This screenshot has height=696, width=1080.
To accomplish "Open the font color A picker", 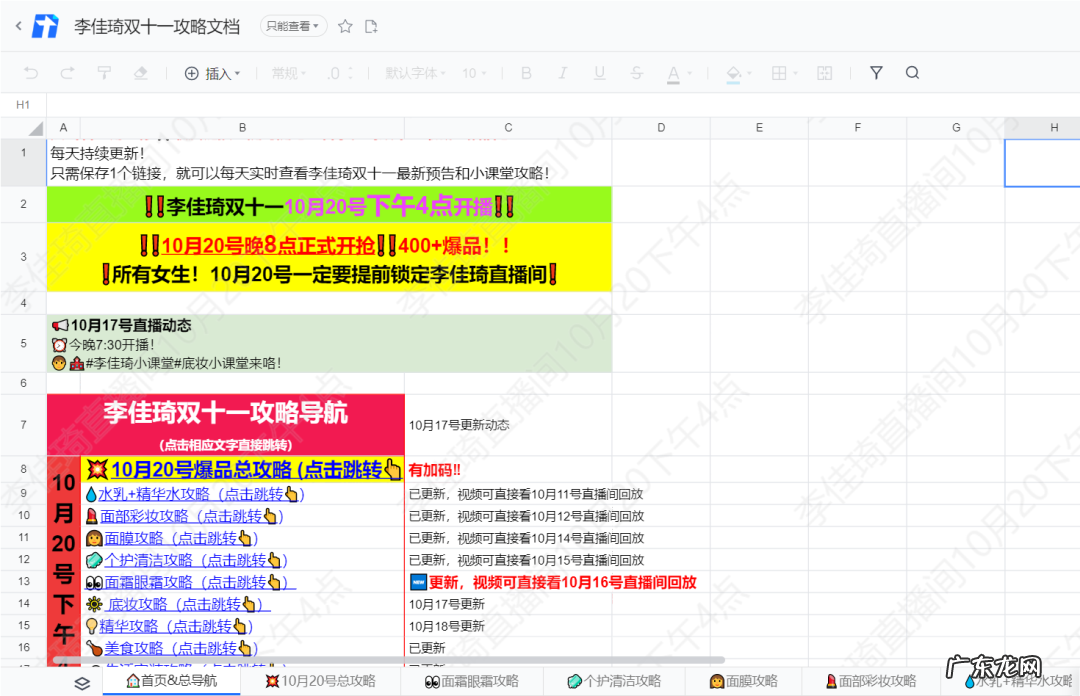I will pyautogui.click(x=673, y=72).
